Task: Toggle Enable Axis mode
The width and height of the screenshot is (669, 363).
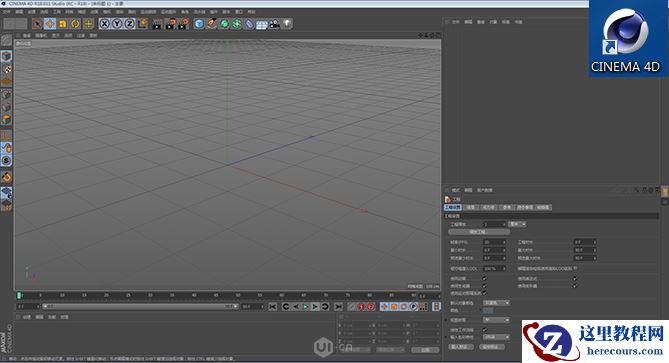Action: [x=6, y=136]
